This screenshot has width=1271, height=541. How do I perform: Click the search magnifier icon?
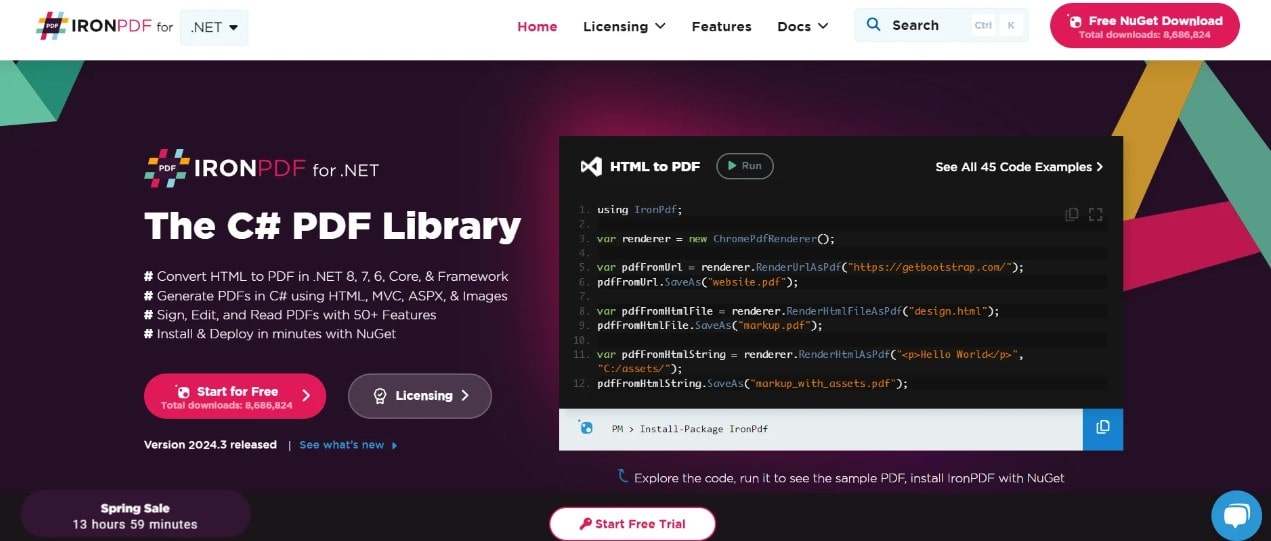[x=873, y=25]
